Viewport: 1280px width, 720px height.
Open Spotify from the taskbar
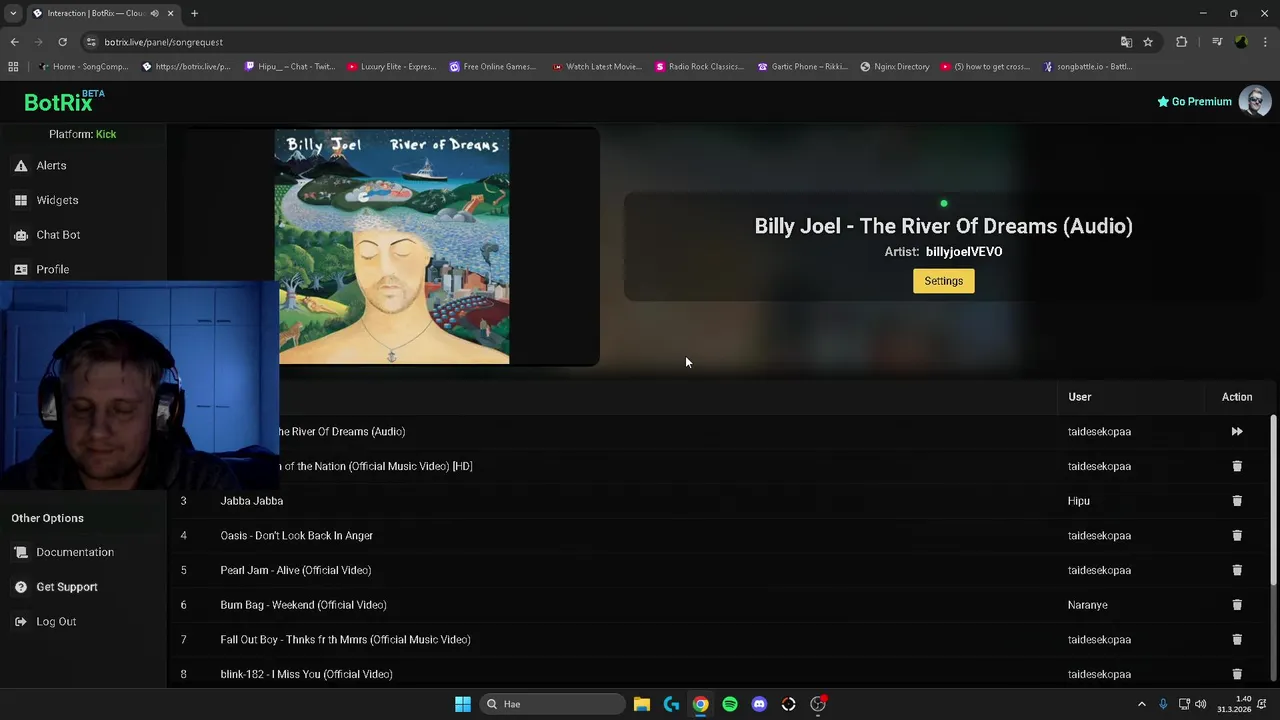[x=730, y=704]
